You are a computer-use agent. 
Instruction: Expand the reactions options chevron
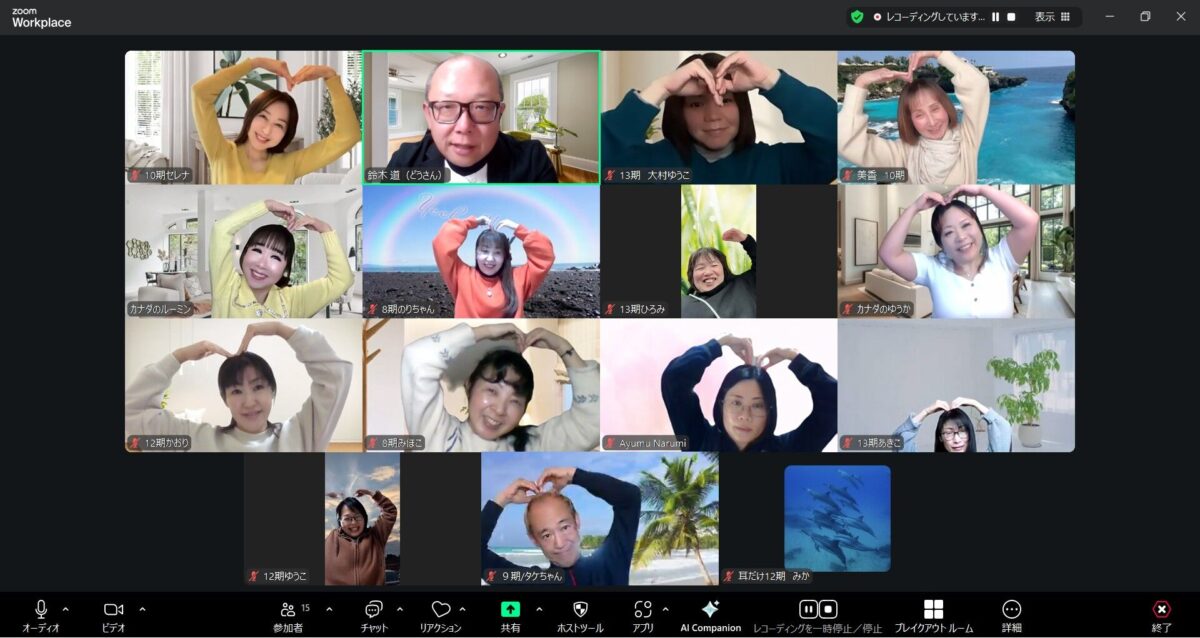tap(462, 609)
